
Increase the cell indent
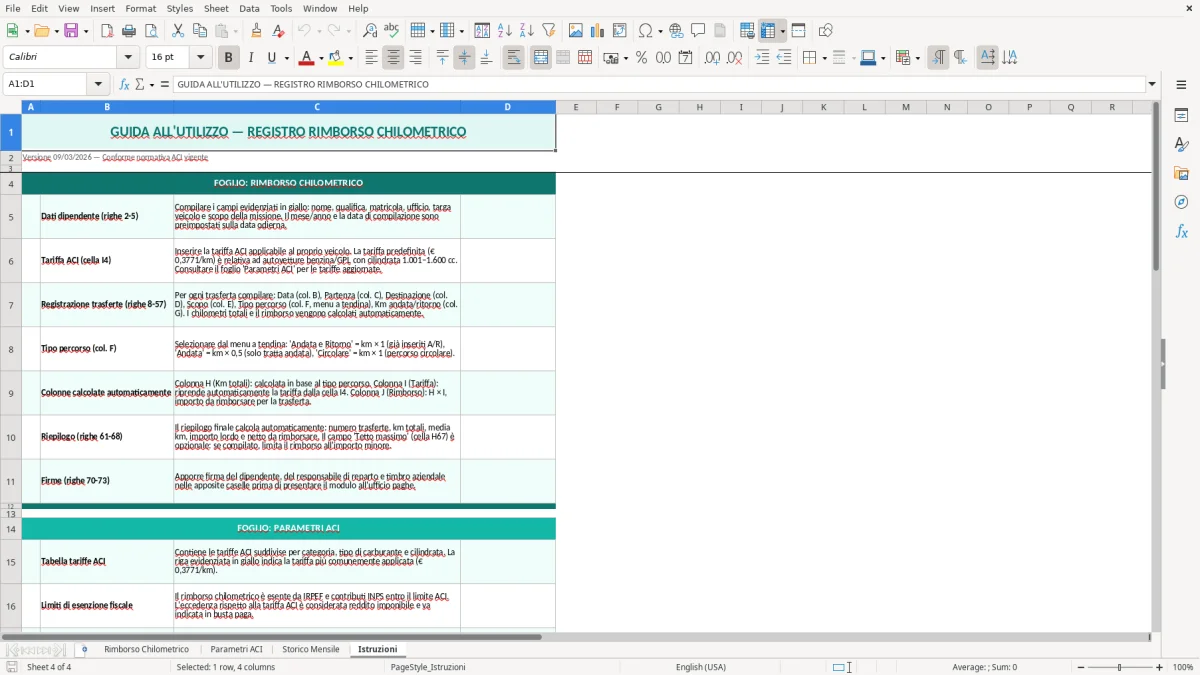coord(762,58)
